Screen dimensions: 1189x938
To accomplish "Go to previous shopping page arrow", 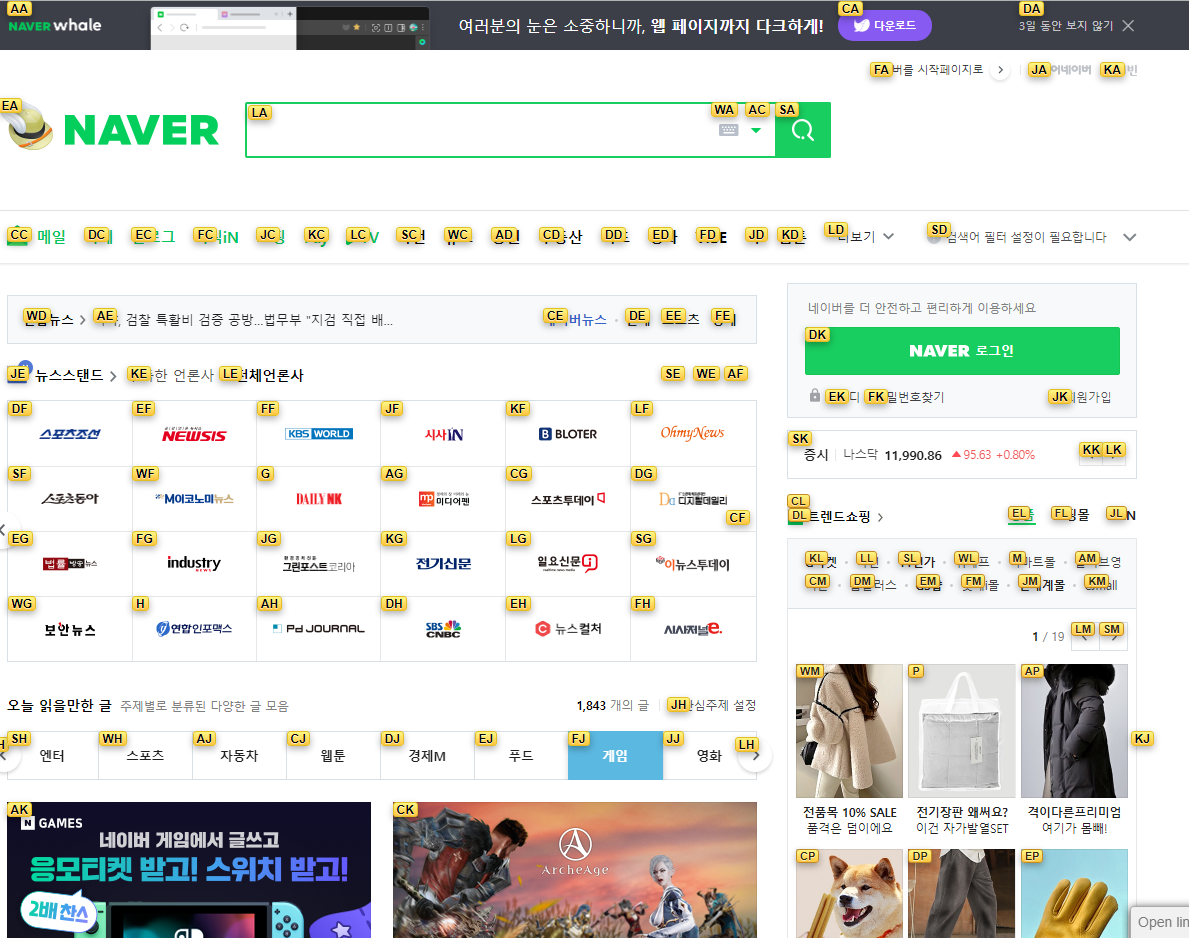I will pyautogui.click(x=1085, y=636).
